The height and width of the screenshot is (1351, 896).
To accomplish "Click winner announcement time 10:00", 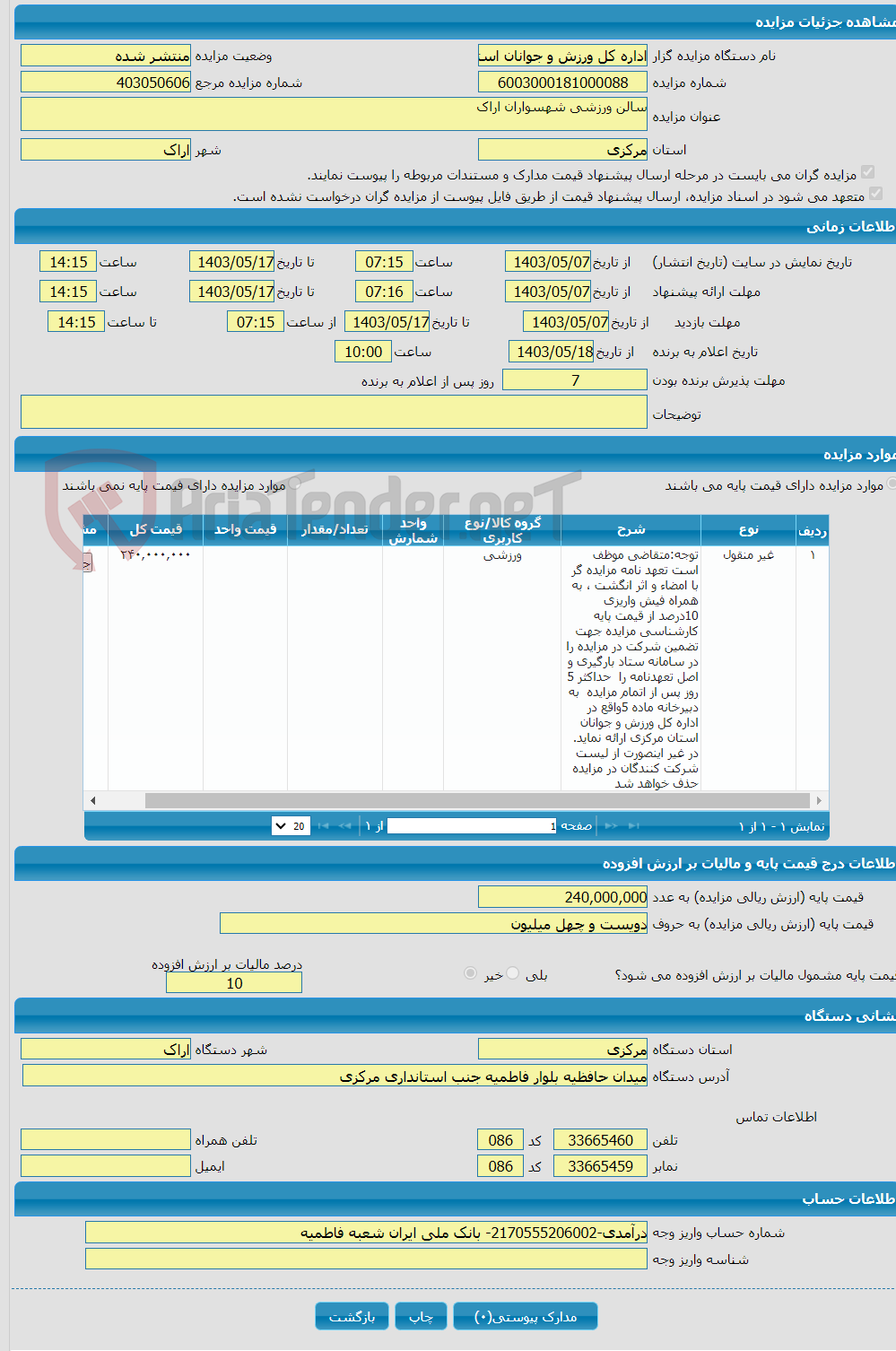I will [363, 352].
